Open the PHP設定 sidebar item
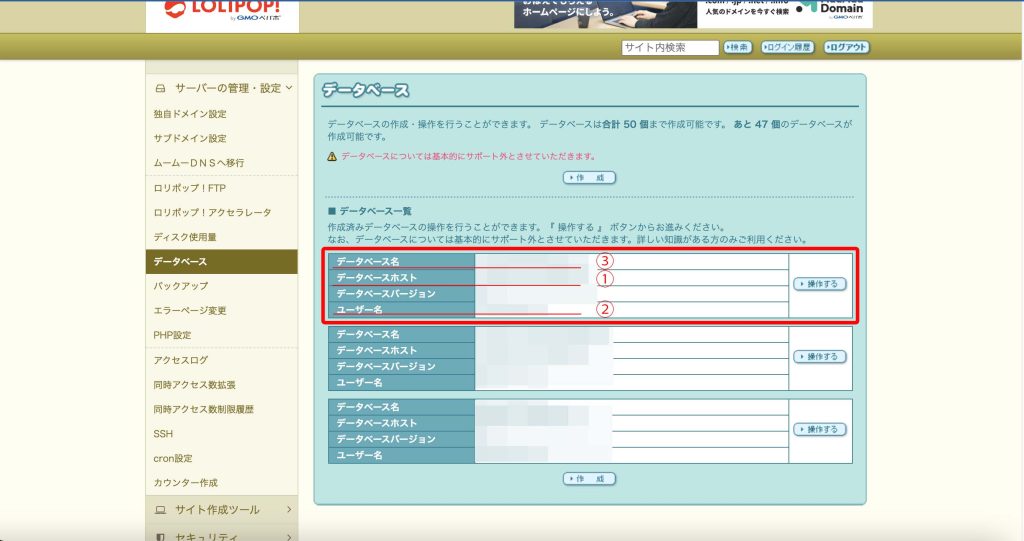 172,335
